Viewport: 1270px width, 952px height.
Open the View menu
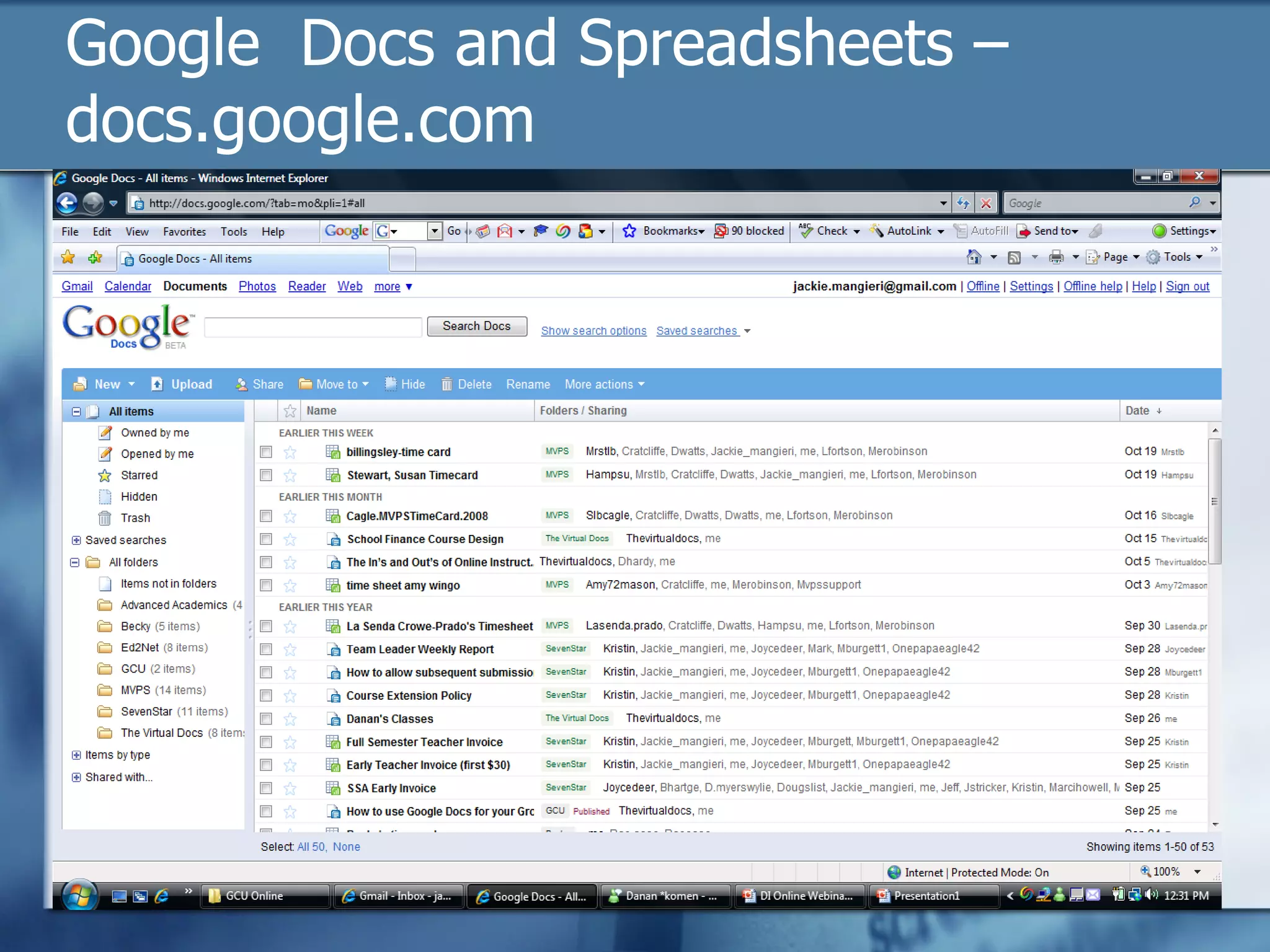(137, 232)
